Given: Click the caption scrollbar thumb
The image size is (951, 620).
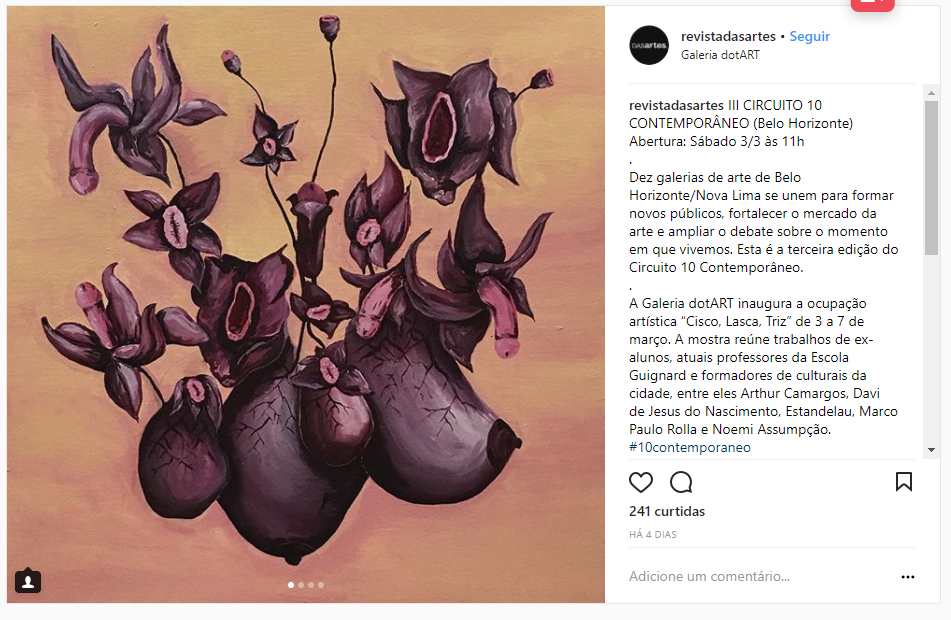Looking at the screenshot, I should (931, 178).
